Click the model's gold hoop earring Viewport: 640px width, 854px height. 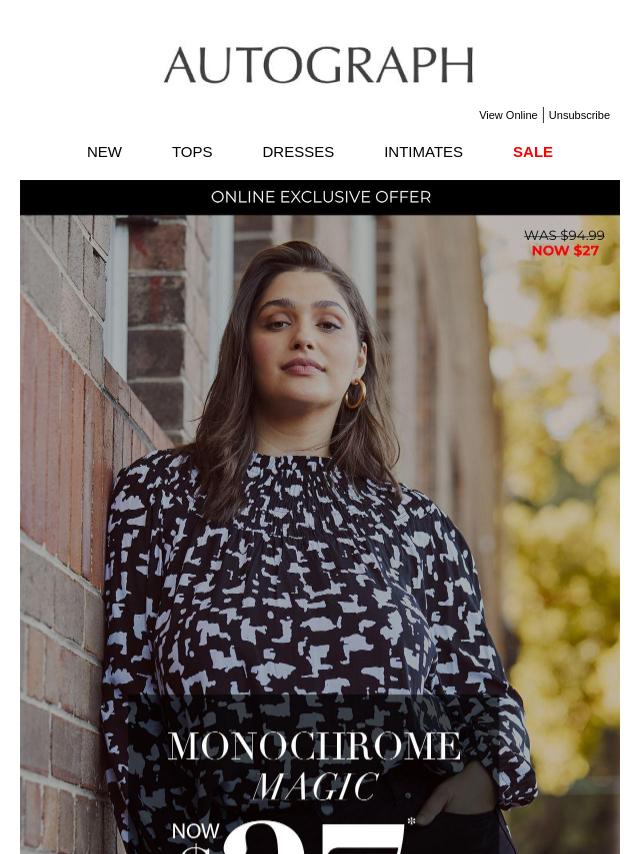[x=355, y=394]
